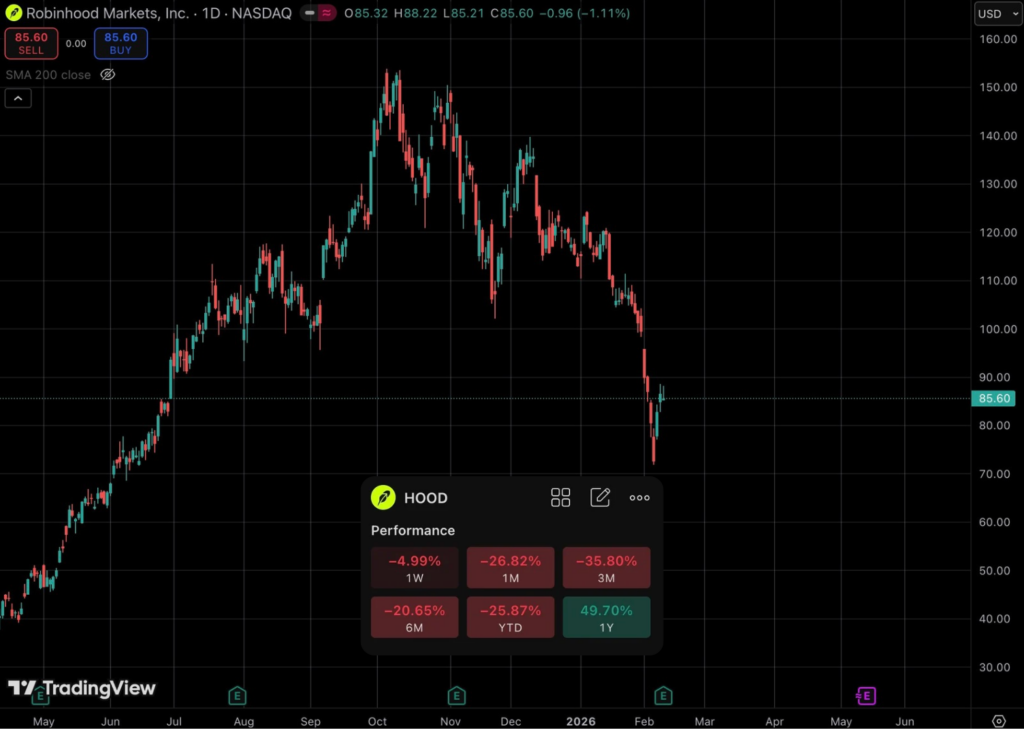The height and width of the screenshot is (729, 1024).
Task: Click the November earnings E marker
Action: 456,695
